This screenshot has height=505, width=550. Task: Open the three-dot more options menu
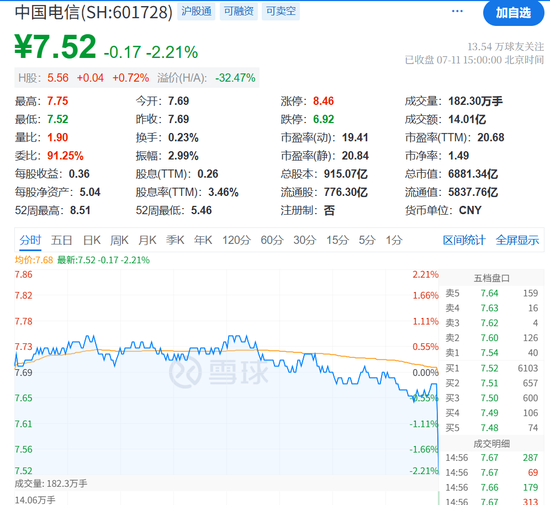coord(457,12)
